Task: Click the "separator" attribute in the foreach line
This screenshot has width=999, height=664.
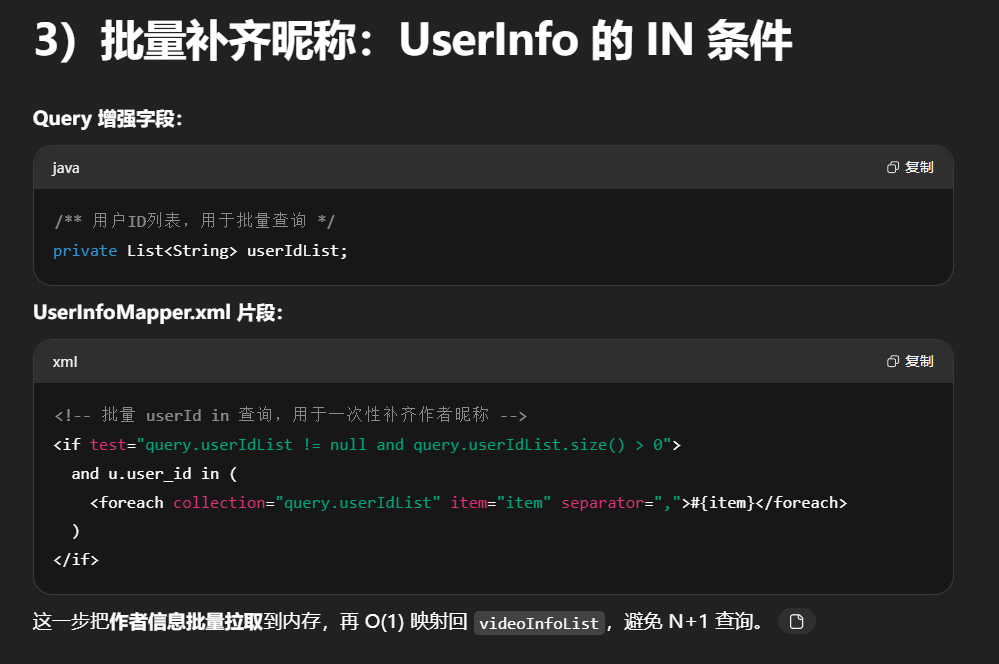Action: [x=601, y=502]
